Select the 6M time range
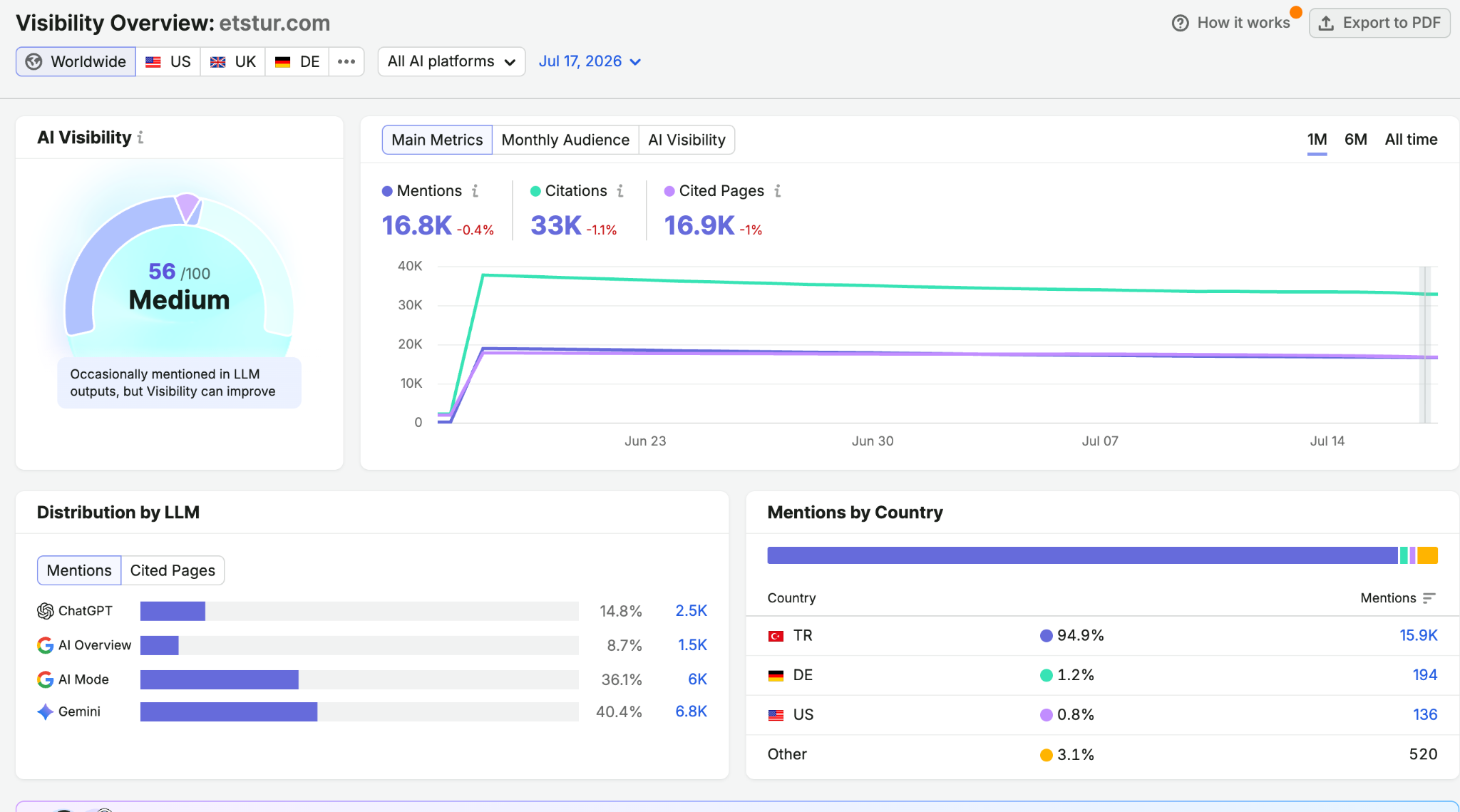This screenshot has width=1460, height=812. coord(1355,140)
